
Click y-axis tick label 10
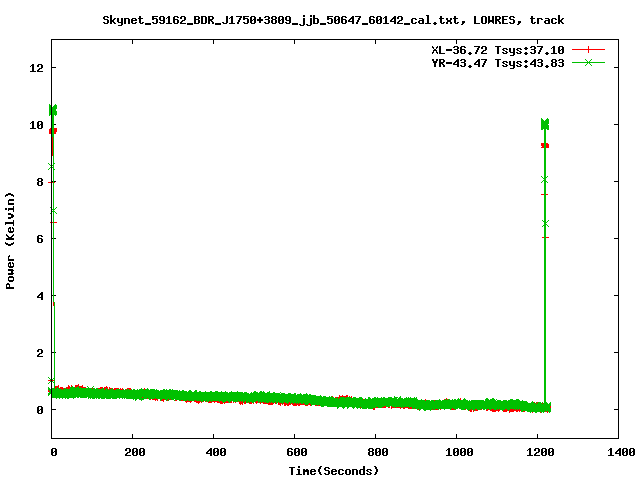36,125
